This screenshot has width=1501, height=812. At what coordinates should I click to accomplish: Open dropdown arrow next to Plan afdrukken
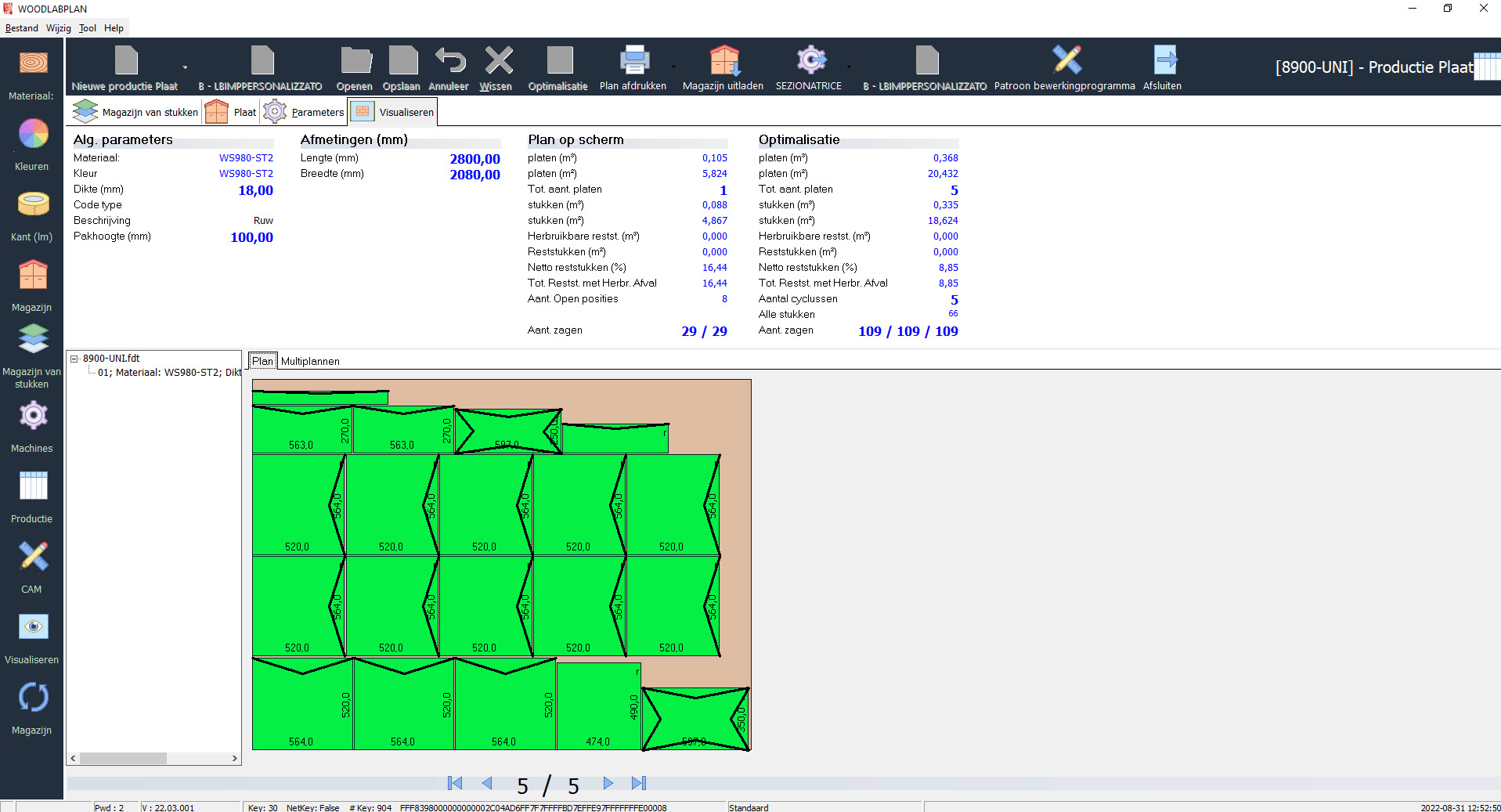point(673,67)
